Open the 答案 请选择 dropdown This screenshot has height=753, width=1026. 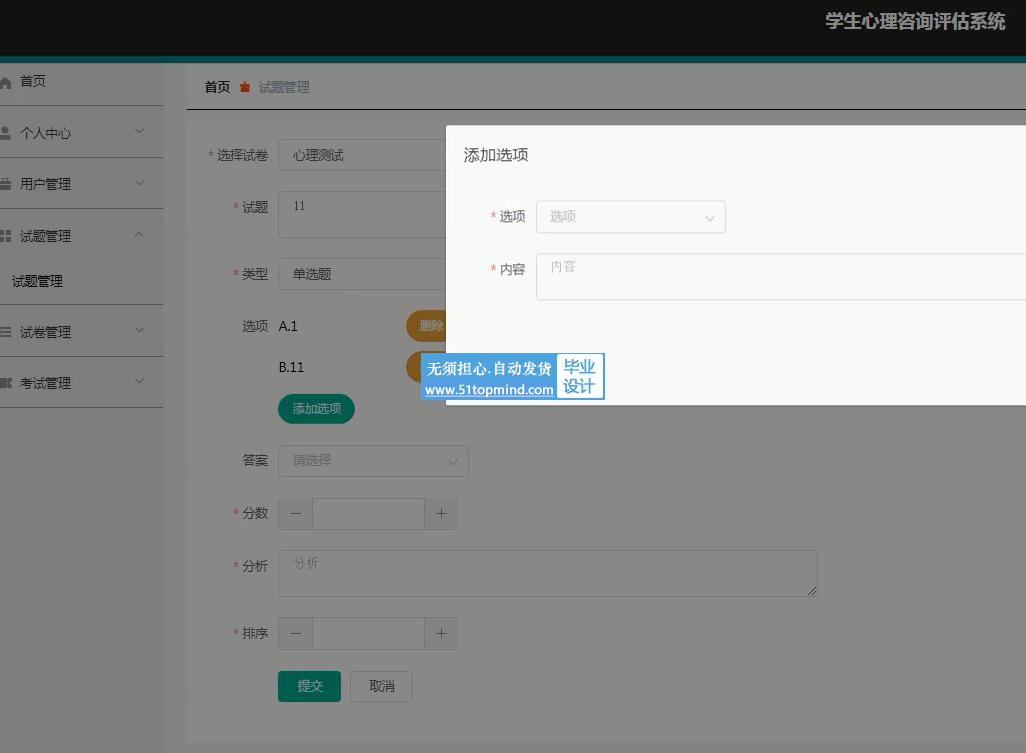(373, 461)
